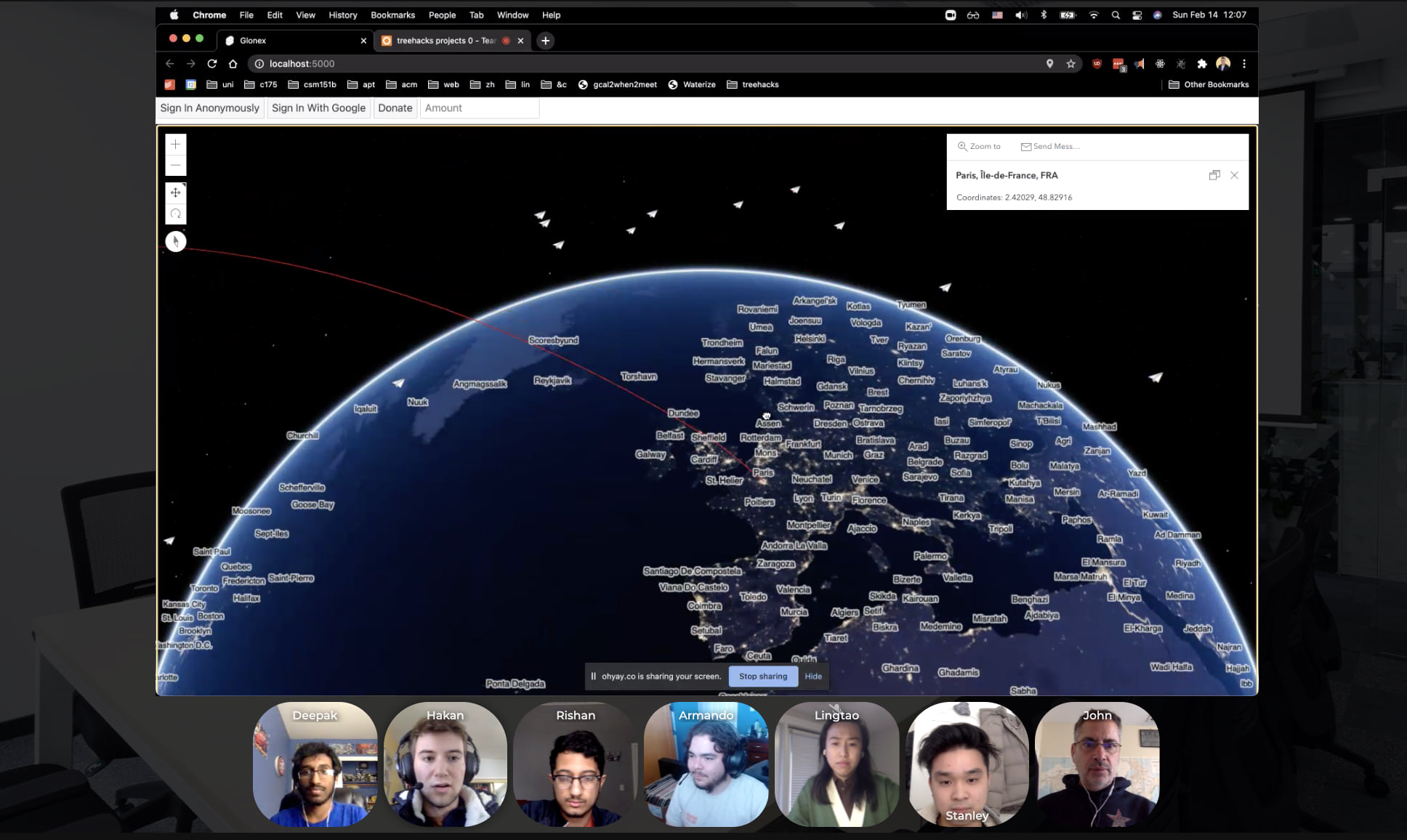Viewport: 1407px width, 840px height.
Task: Open location permission icon in address bar
Action: point(1049,64)
